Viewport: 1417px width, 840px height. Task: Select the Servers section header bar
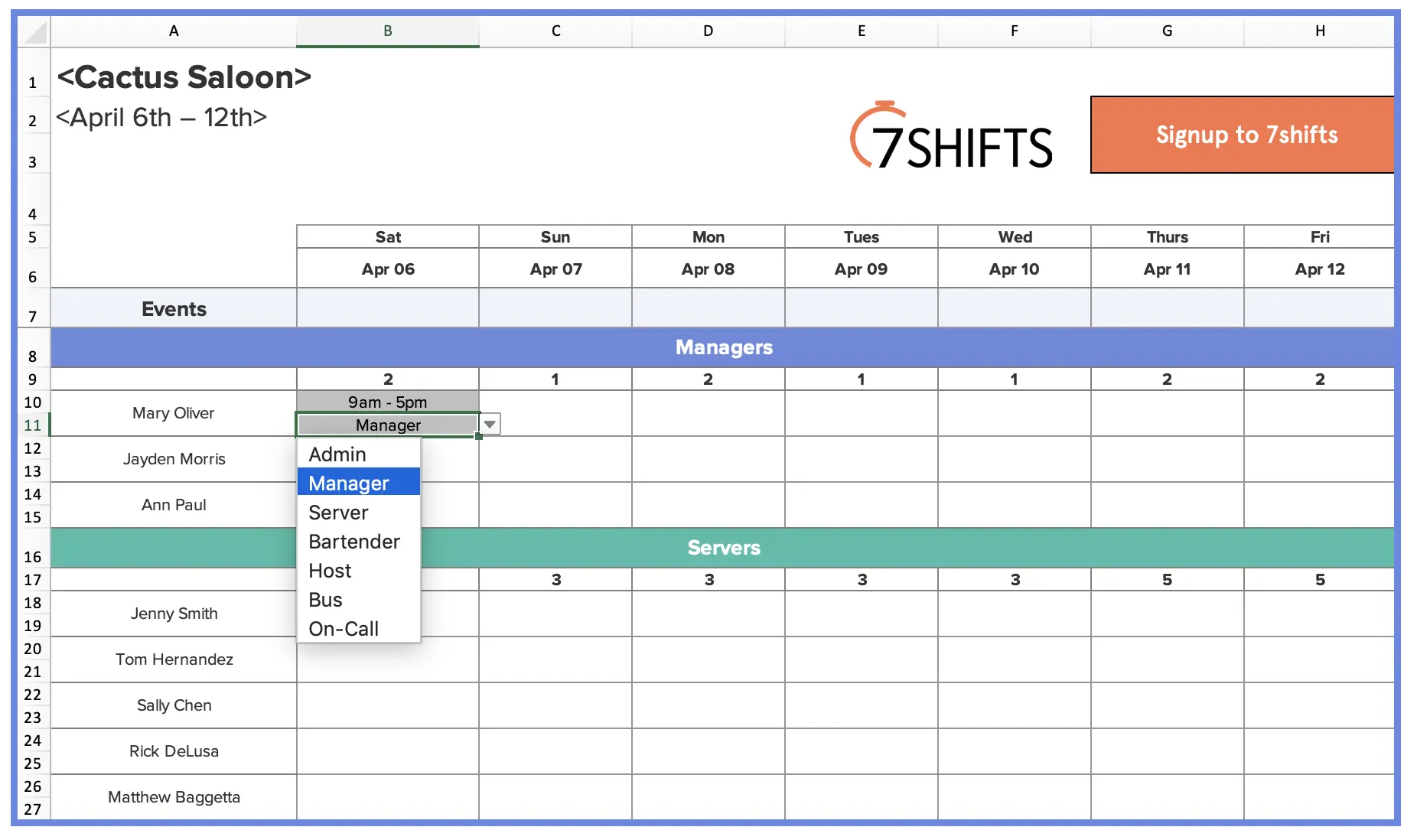[x=723, y=548]
